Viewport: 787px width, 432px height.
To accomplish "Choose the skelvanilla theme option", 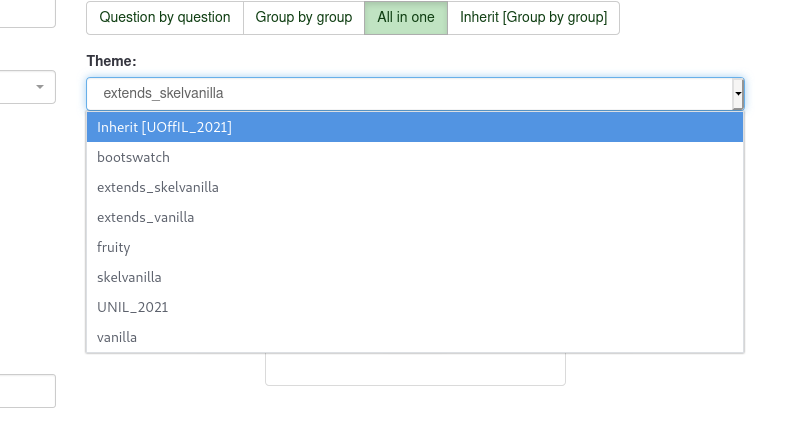I will [415, 277].
